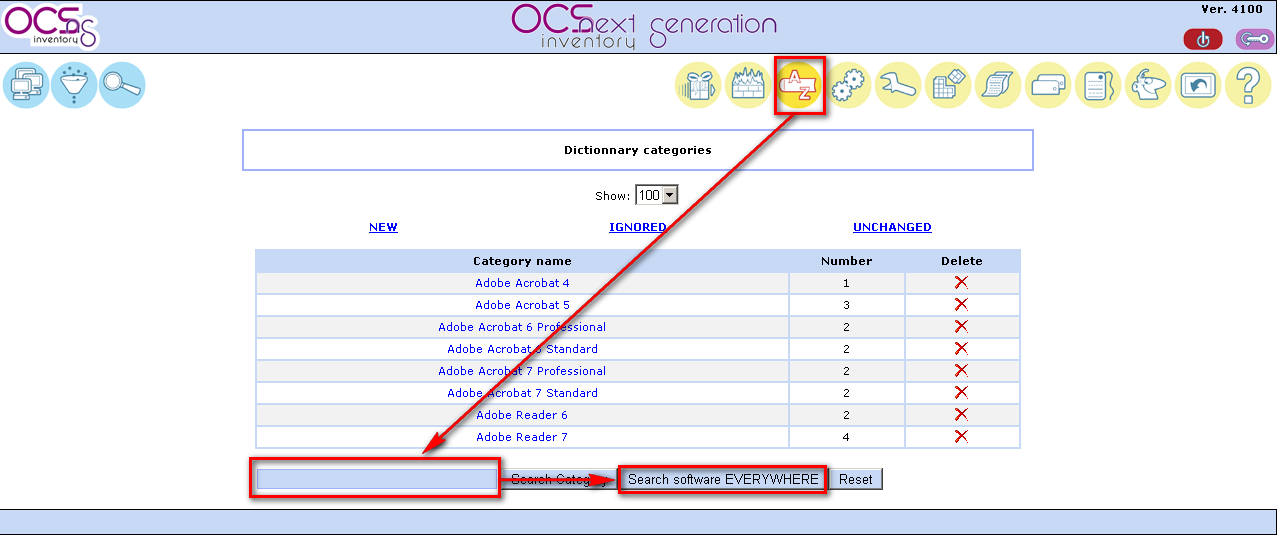Open the magnifying glass search icon
The height and width of the screenshot is (557, 1277).
click(x=122, y=86)
